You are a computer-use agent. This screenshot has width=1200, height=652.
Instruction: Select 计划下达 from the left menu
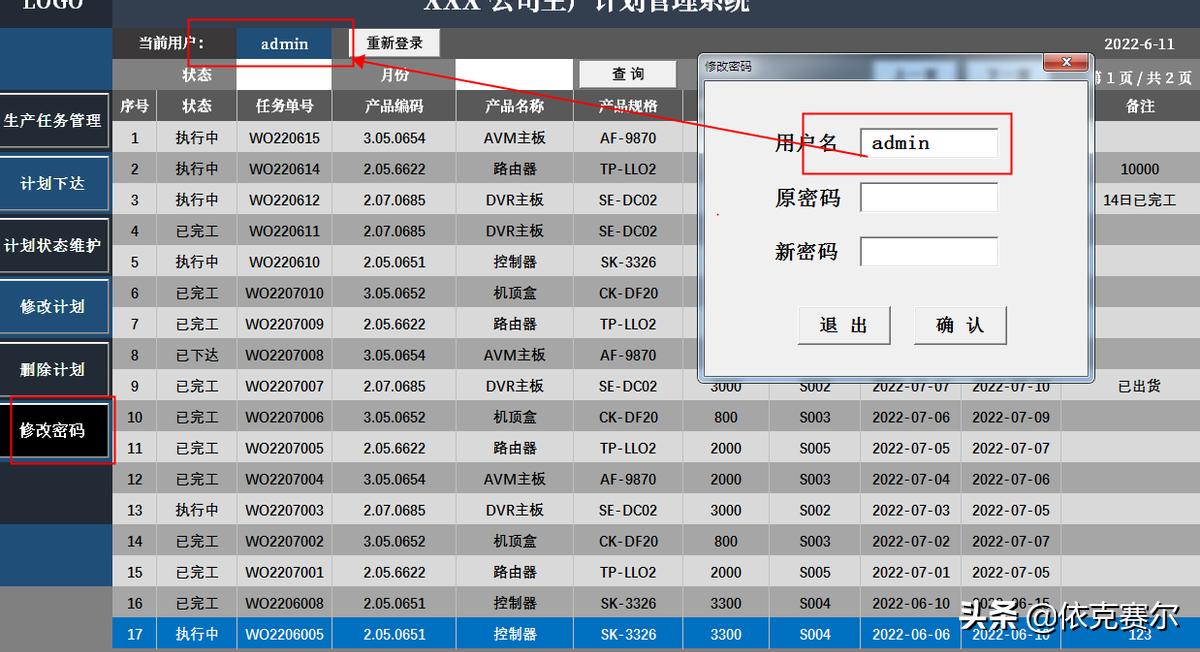[54, 183]
